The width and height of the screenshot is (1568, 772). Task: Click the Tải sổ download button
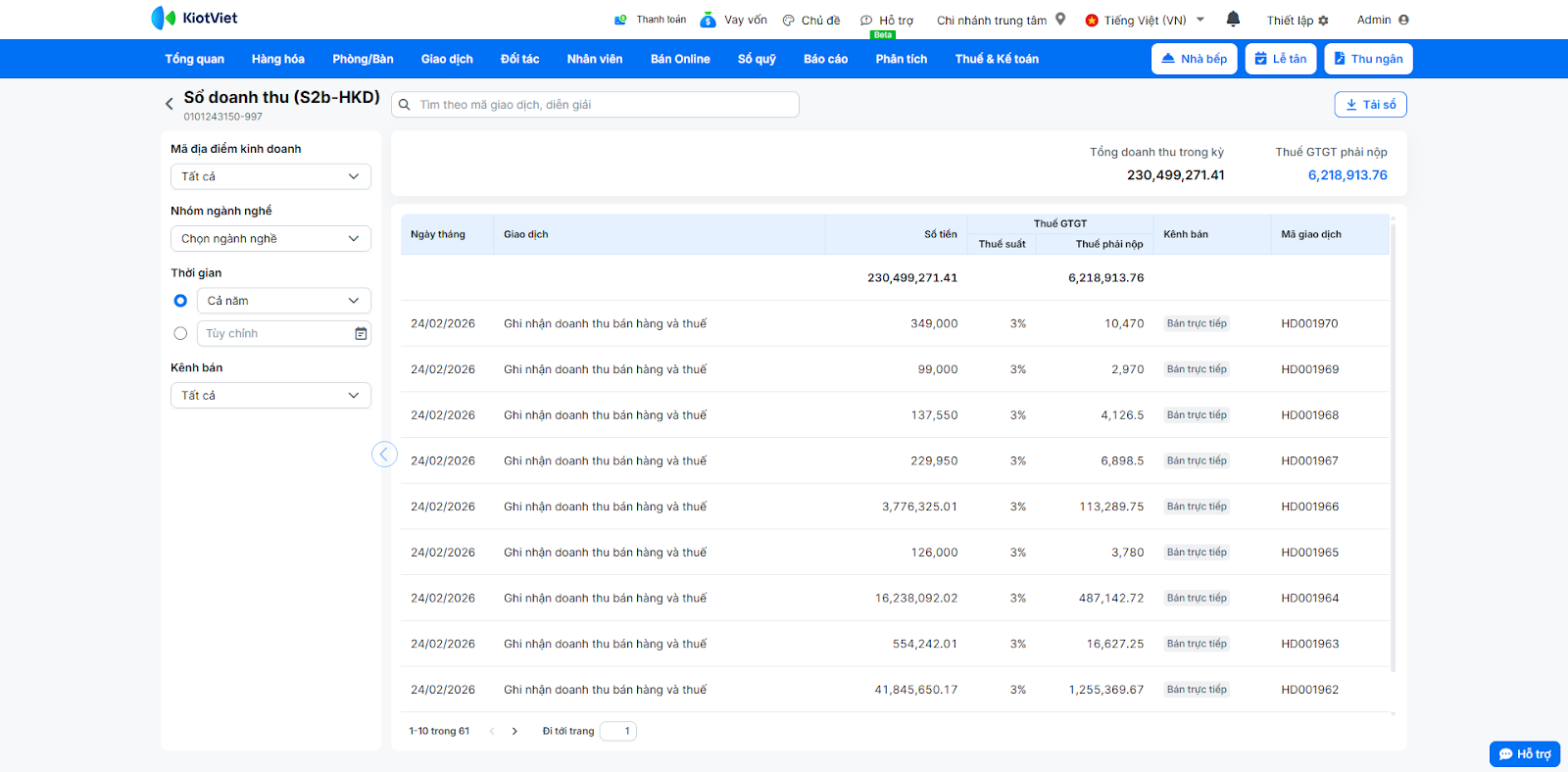(x=1370, y=105)
